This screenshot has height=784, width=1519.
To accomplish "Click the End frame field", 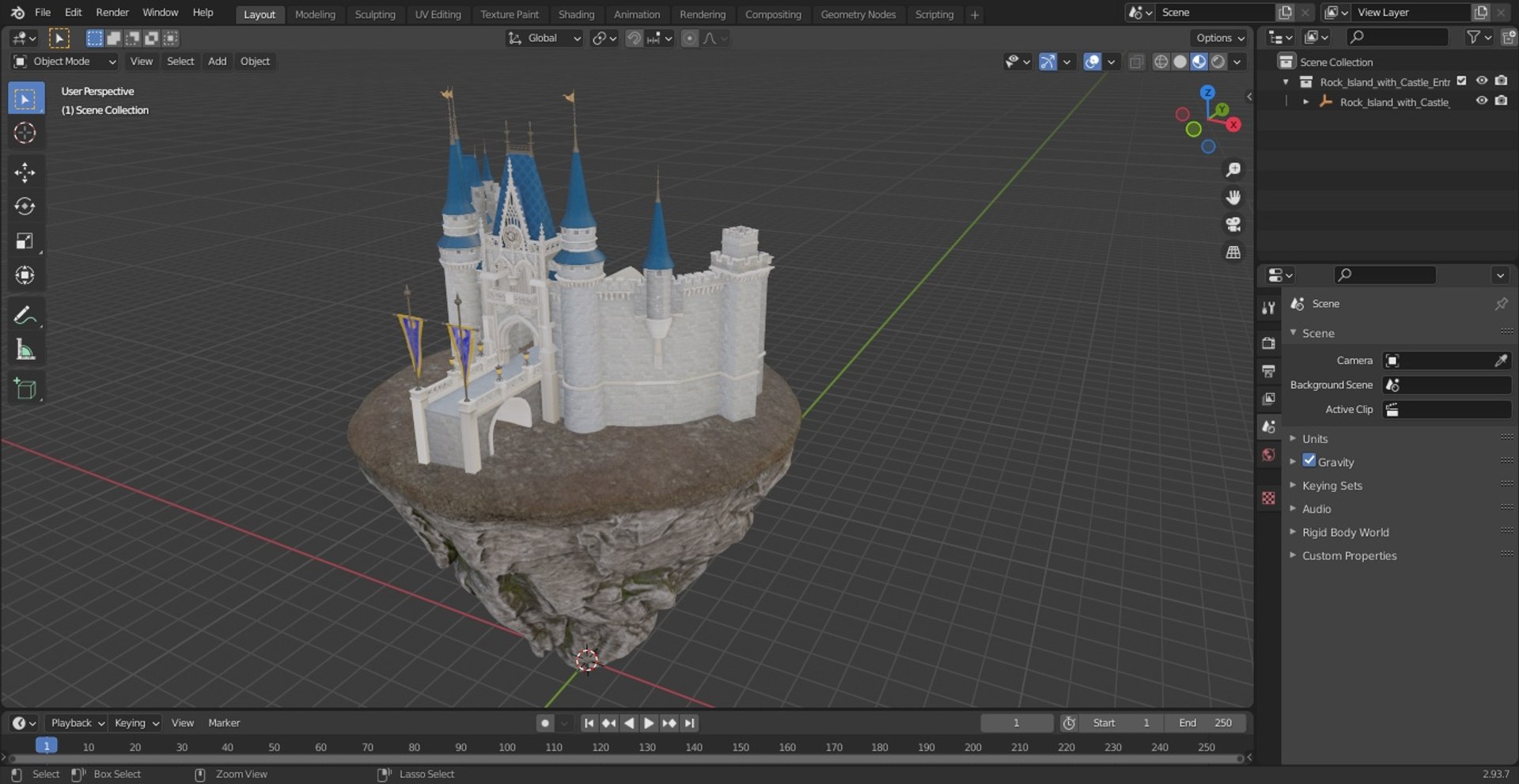I will click(x=1205, y=723).
